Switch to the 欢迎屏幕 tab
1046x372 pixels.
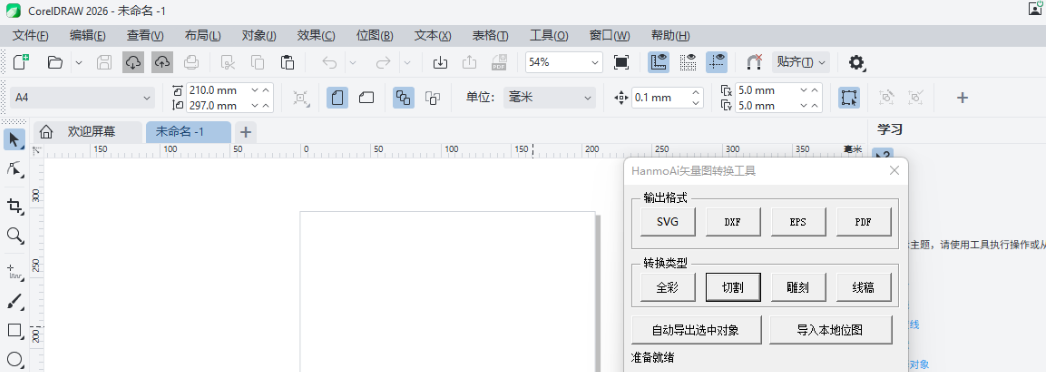pos(87,132)
